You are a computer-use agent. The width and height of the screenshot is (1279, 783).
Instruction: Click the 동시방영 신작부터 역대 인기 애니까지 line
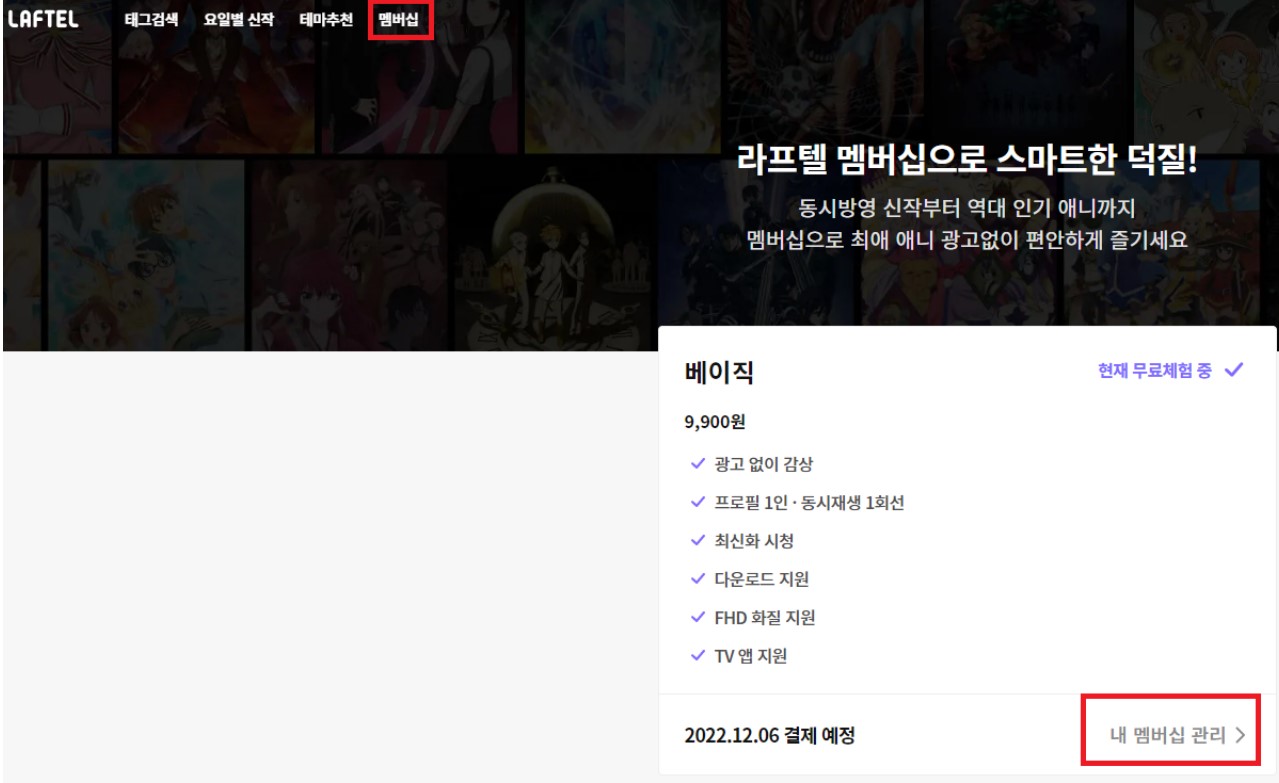click(x=968, y=209)
